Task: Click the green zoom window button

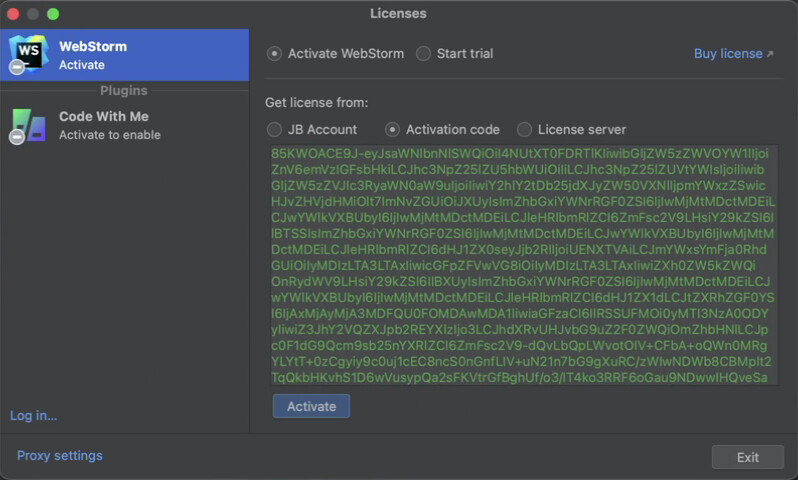Action: pyautogui.click(x=53, y=14)
